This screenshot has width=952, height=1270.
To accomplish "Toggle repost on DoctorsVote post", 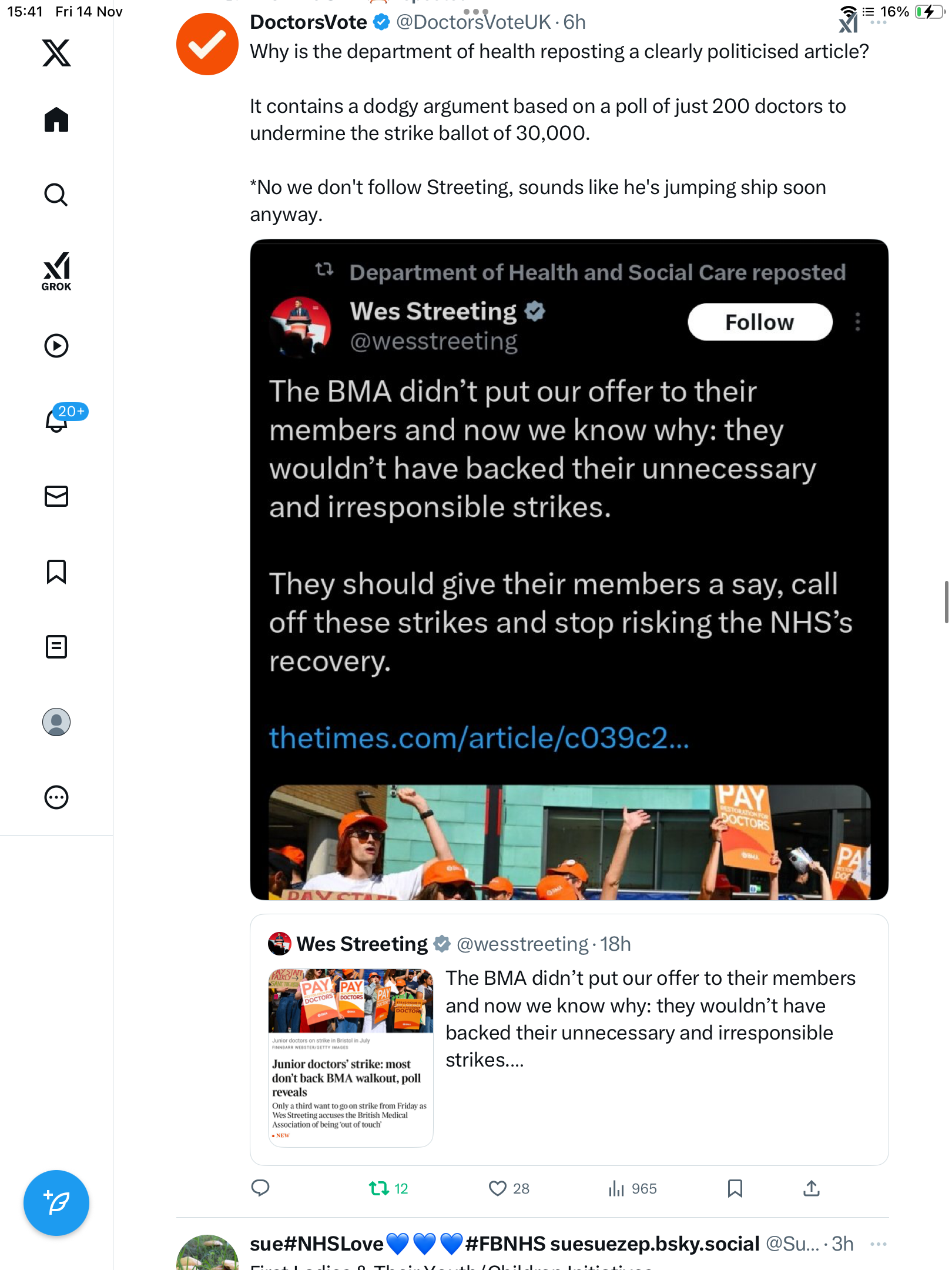I will click(379, 1189).
